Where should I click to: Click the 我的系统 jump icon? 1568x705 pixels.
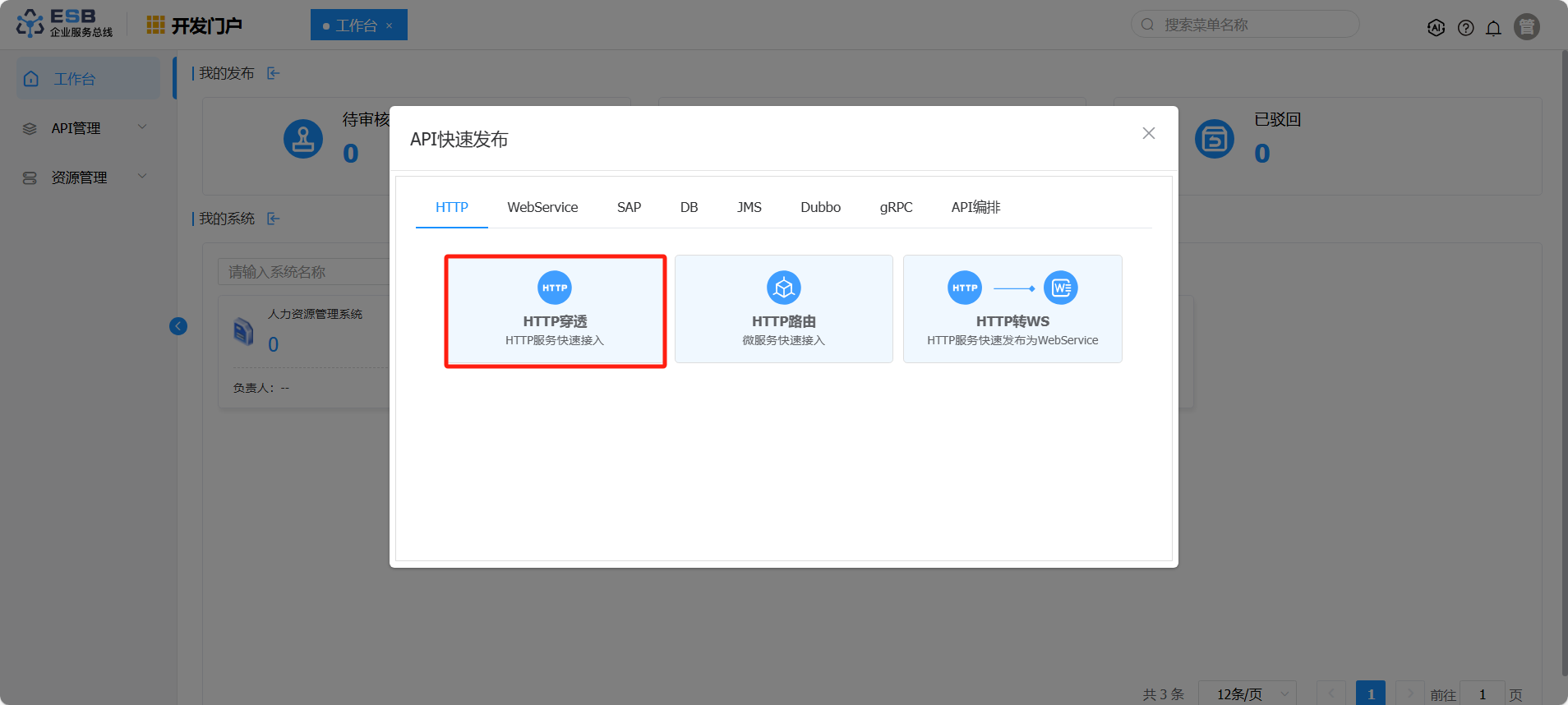click(x=274, y=219)
